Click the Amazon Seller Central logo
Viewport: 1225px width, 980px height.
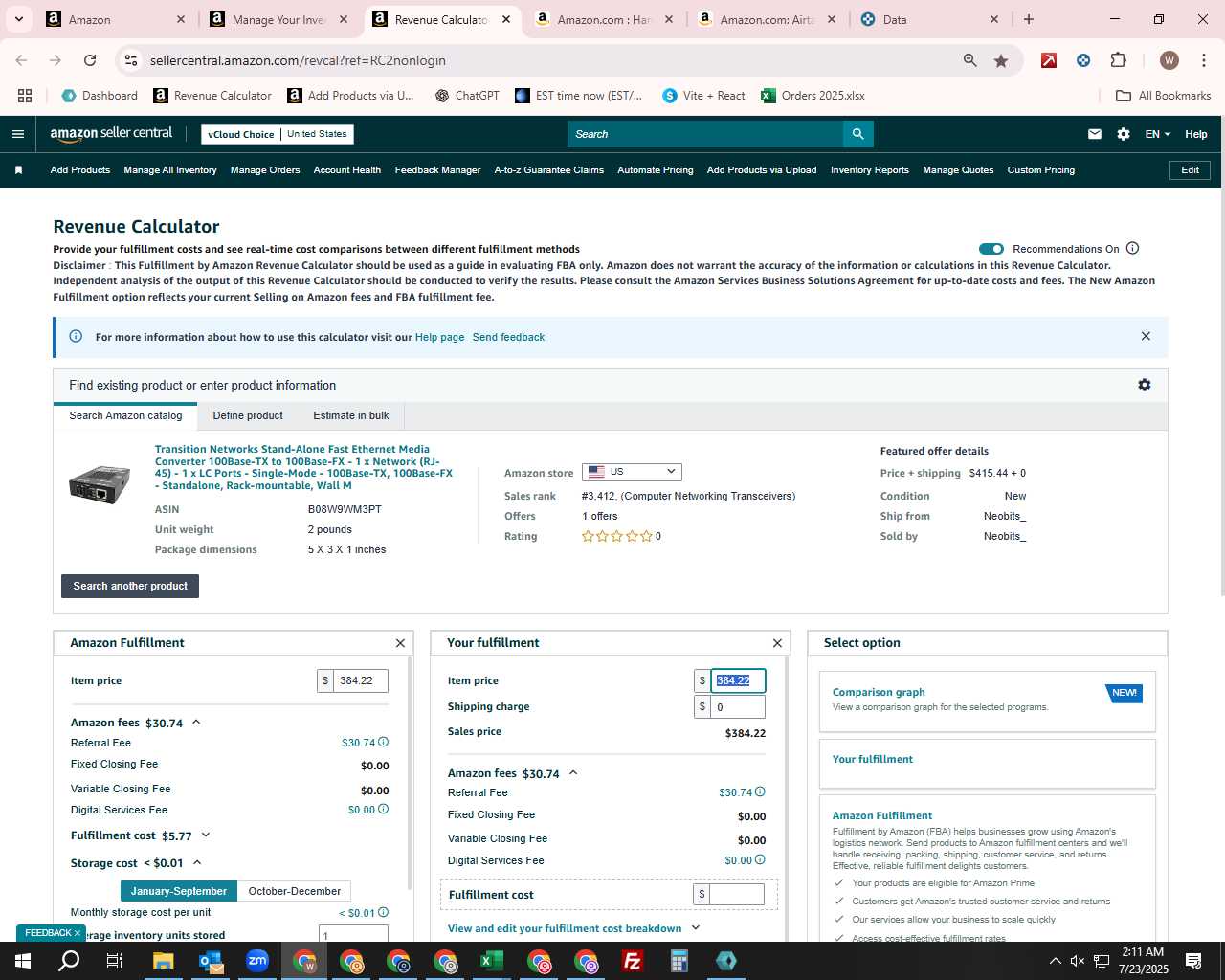(x=111, y=134)
